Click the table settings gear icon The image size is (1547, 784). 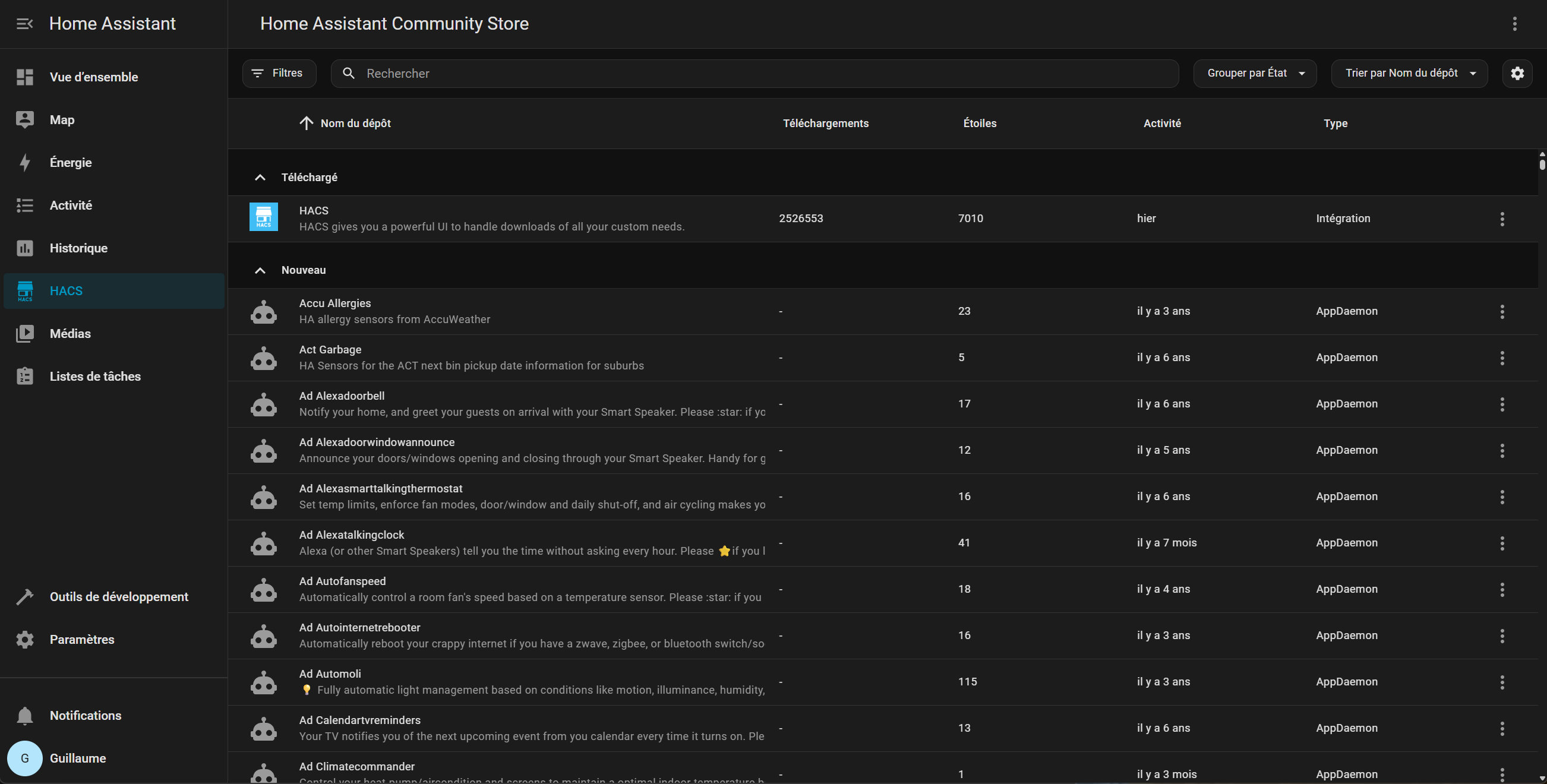[1517, 73]
